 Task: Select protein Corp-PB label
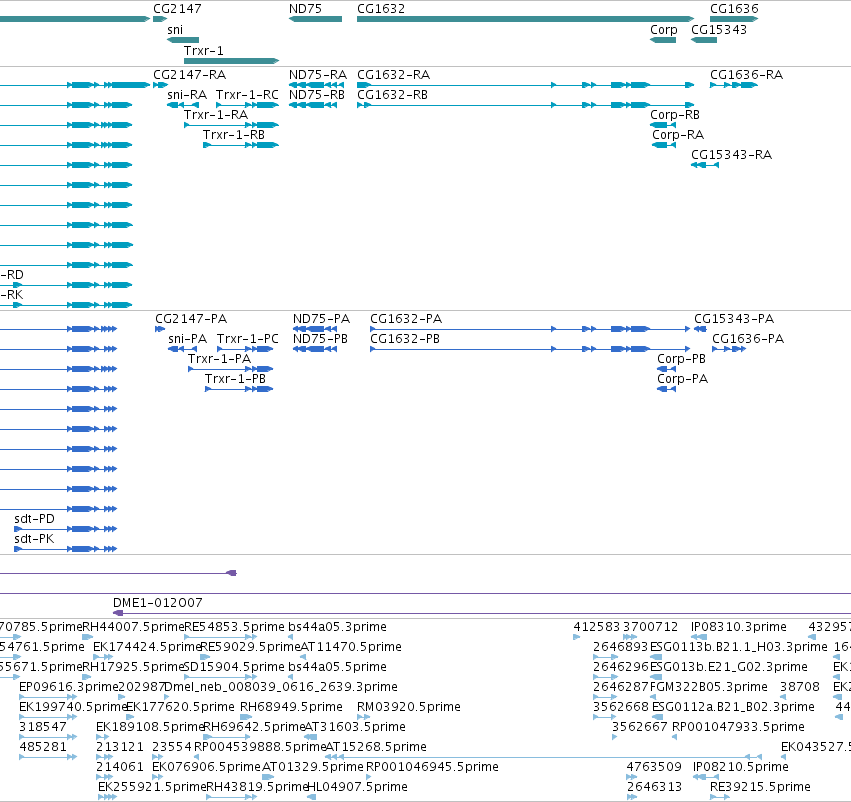[x=681, y=359]
